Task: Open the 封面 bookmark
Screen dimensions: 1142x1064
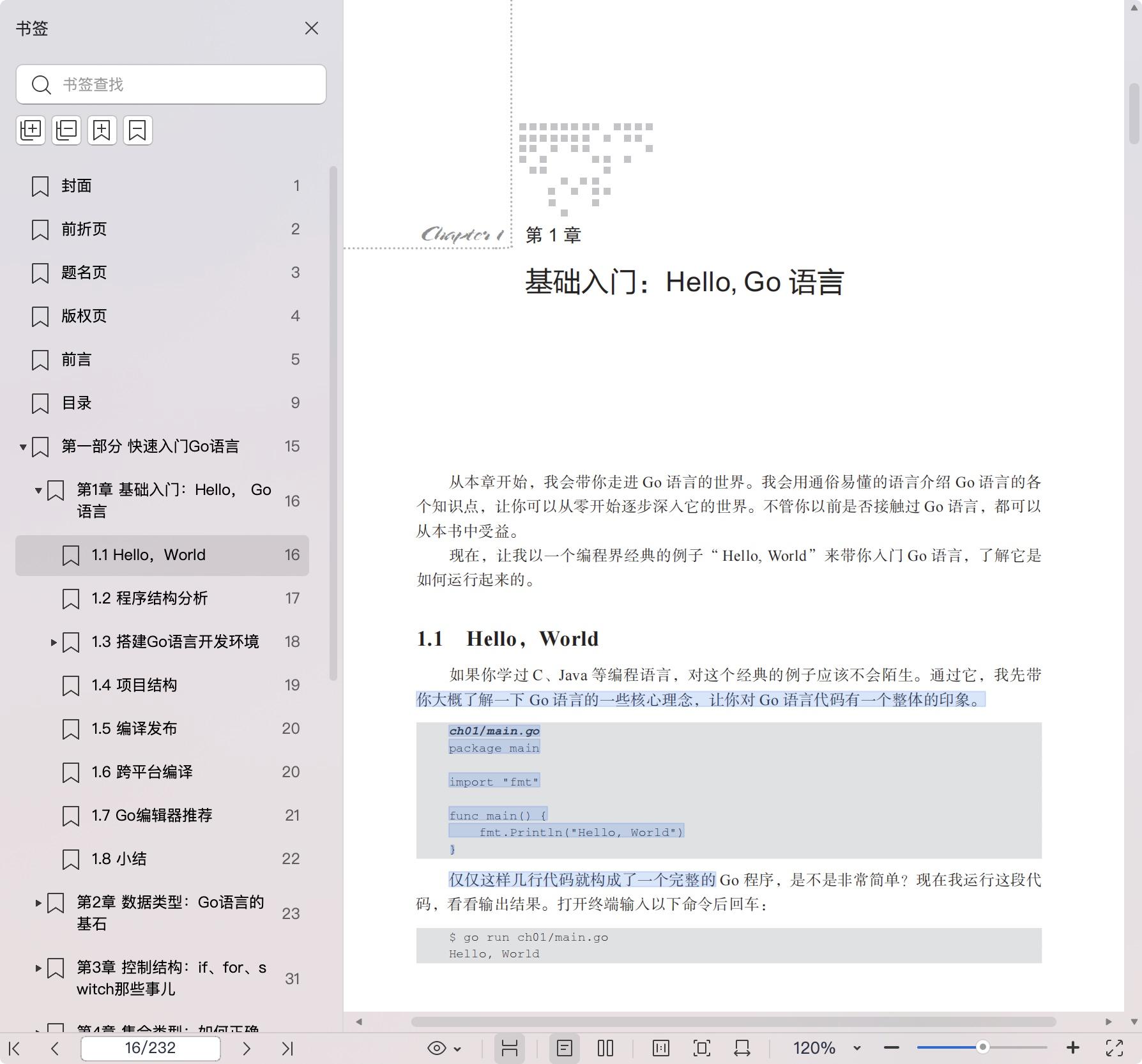Action: 162,186
